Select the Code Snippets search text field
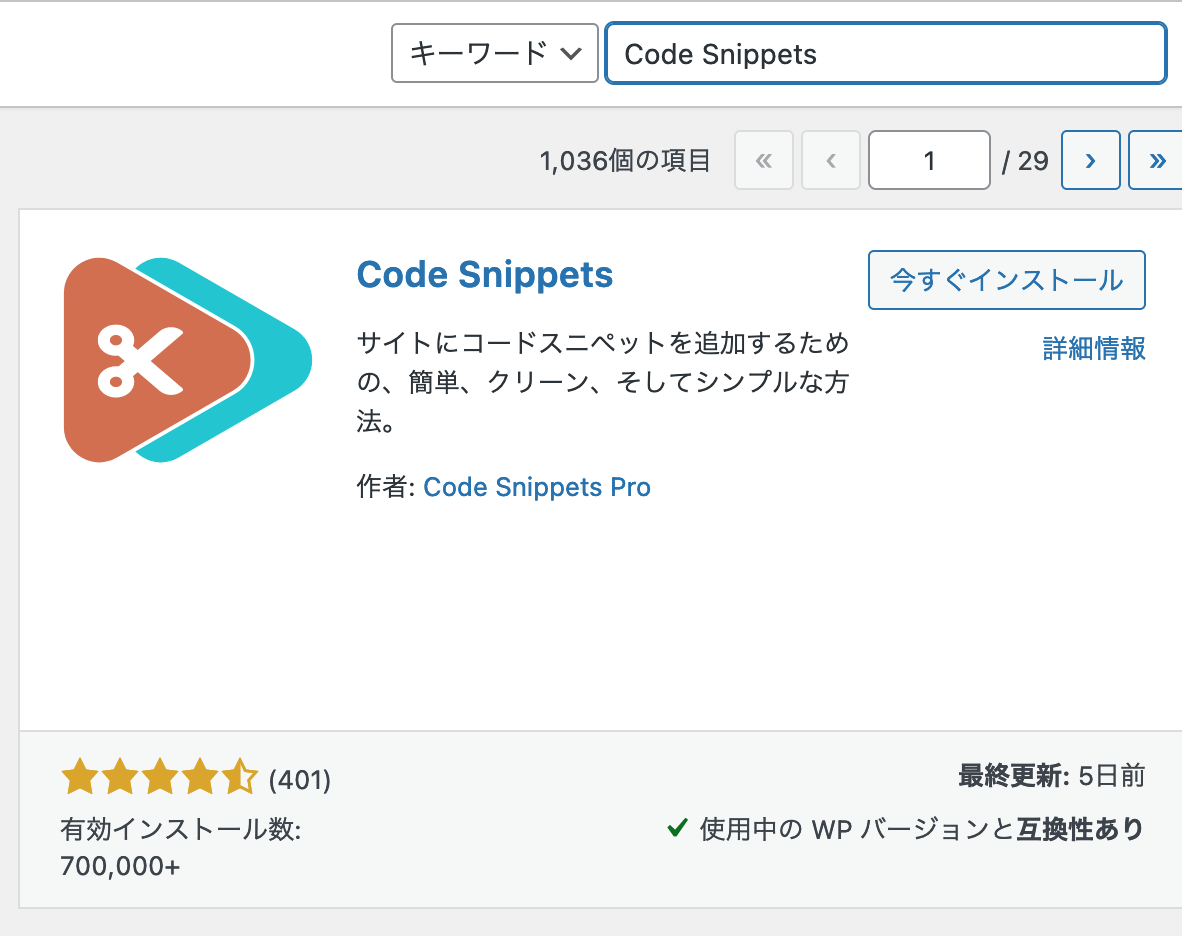This screenshot has height=936, width=1182. point(885,53)
